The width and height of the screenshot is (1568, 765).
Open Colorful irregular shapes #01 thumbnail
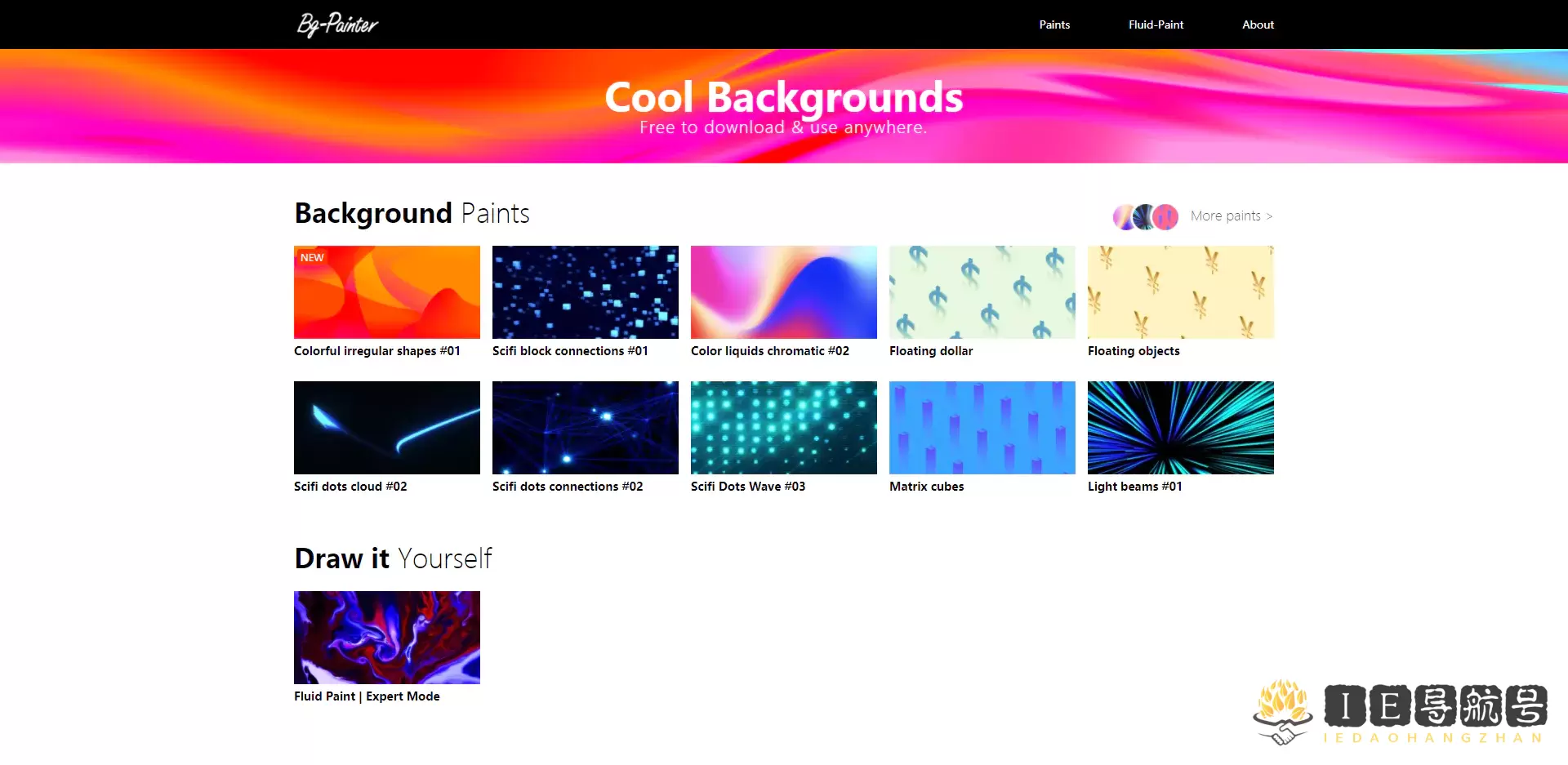click(x=387, y=292)
